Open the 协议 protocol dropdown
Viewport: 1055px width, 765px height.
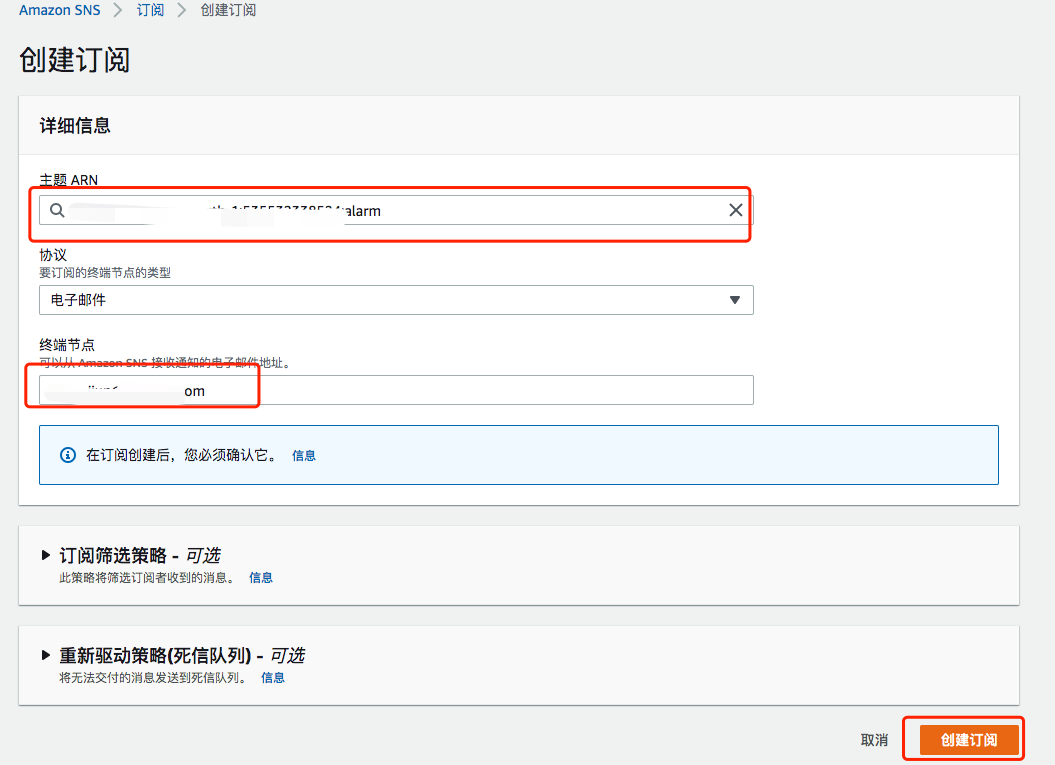[x=396, y=300]
